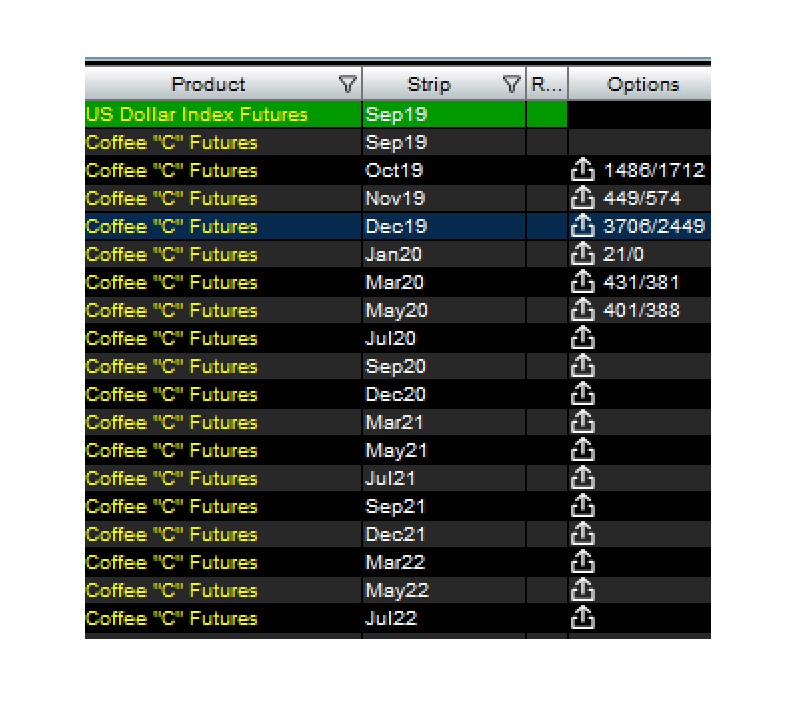Screen dimensions: 800x702
Task: Open options icon for May20 Coffee row
Action: click(x=583, y=310)
